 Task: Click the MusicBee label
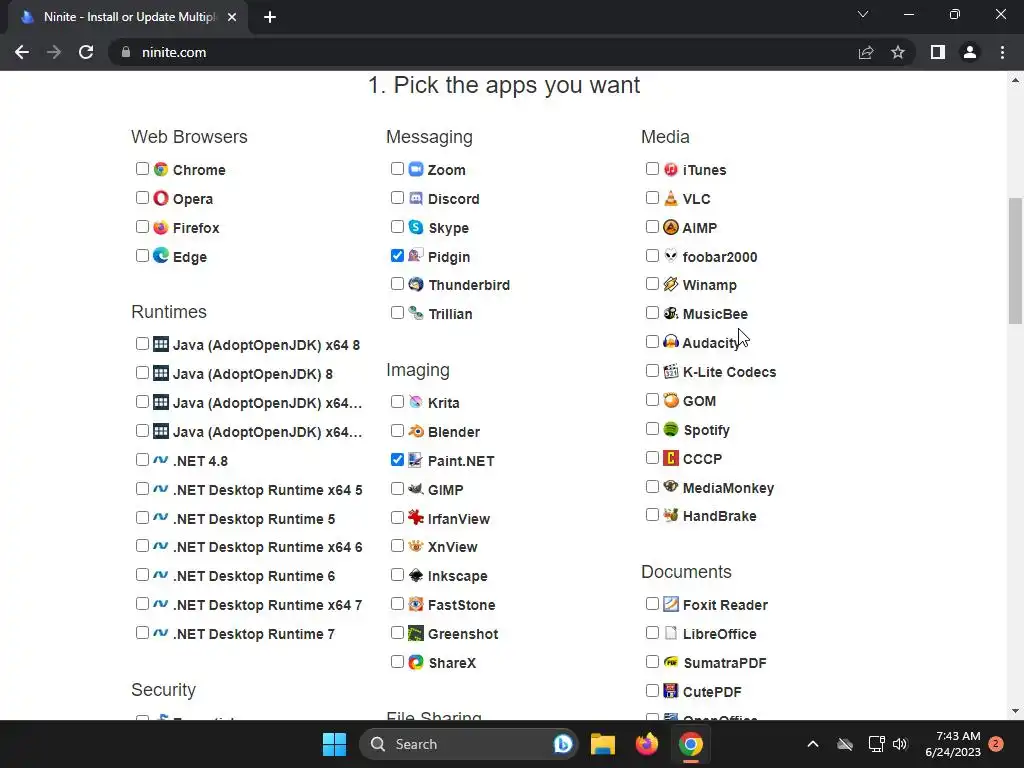point(715,314)
